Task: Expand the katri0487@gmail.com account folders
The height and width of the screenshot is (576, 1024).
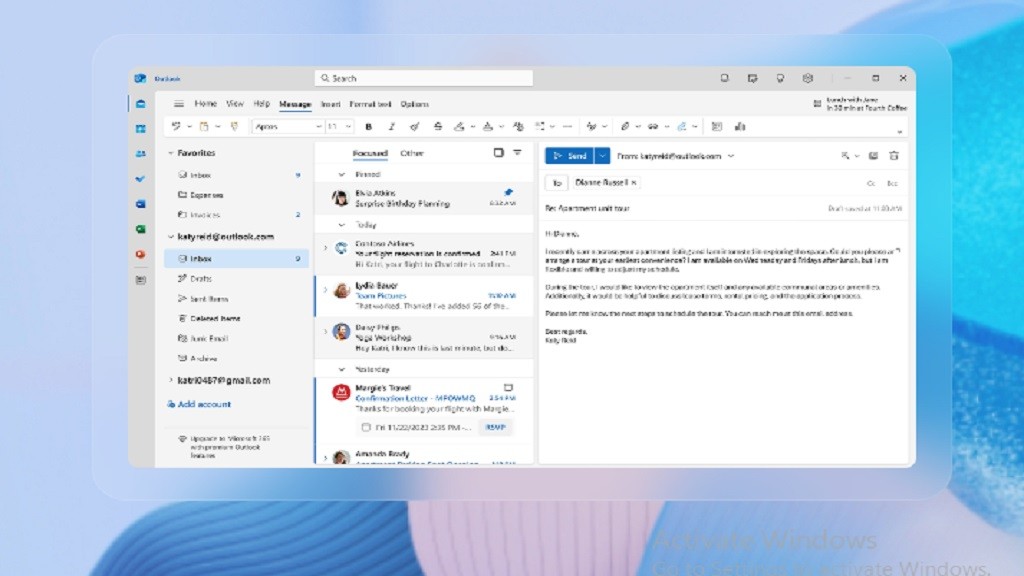Action: (170, 381)
